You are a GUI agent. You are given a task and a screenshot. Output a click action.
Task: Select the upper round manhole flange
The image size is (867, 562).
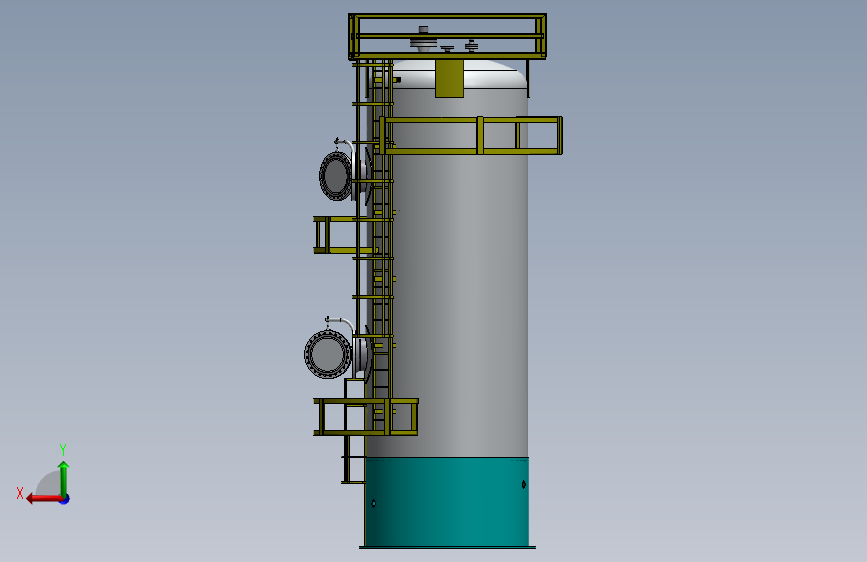coord(335,175)
